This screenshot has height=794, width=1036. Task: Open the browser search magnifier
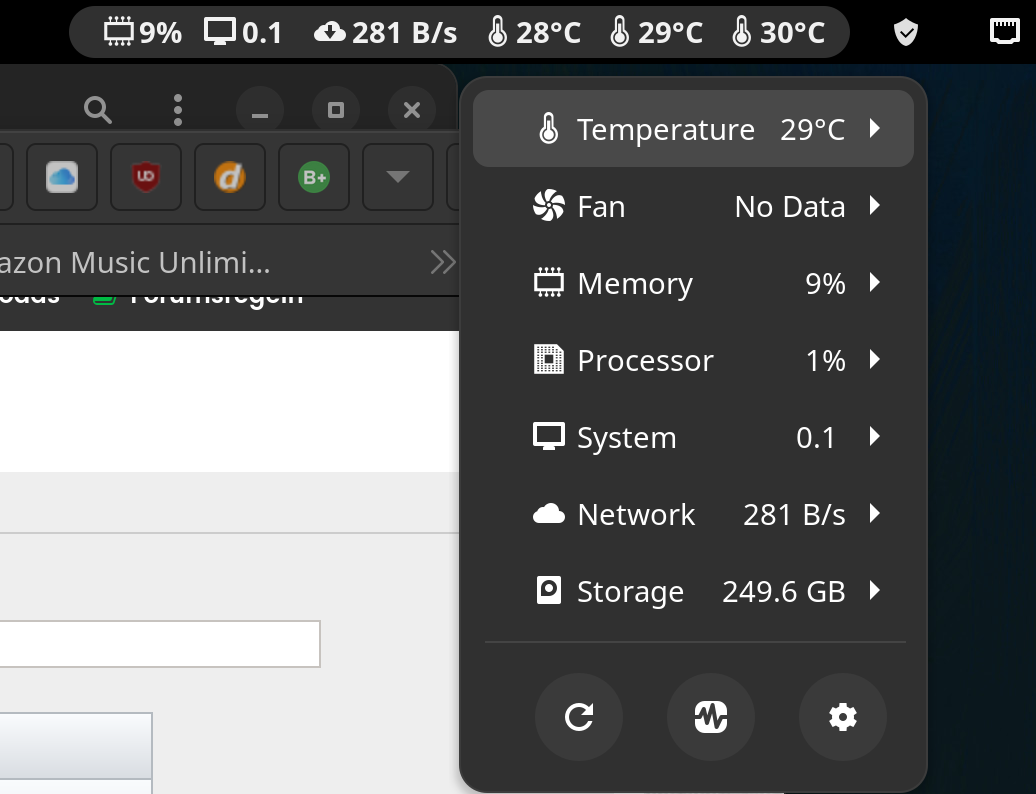tap(97, 110)
